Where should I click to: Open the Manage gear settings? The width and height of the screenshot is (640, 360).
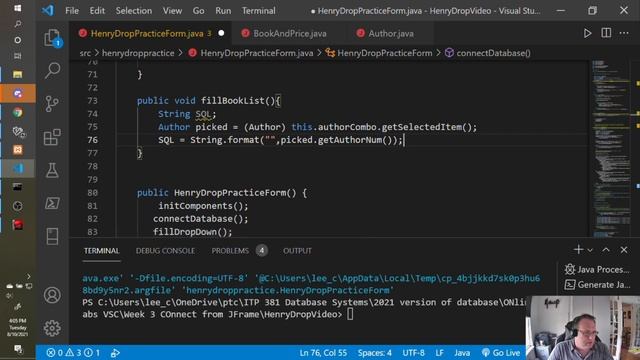click(52, 328)
